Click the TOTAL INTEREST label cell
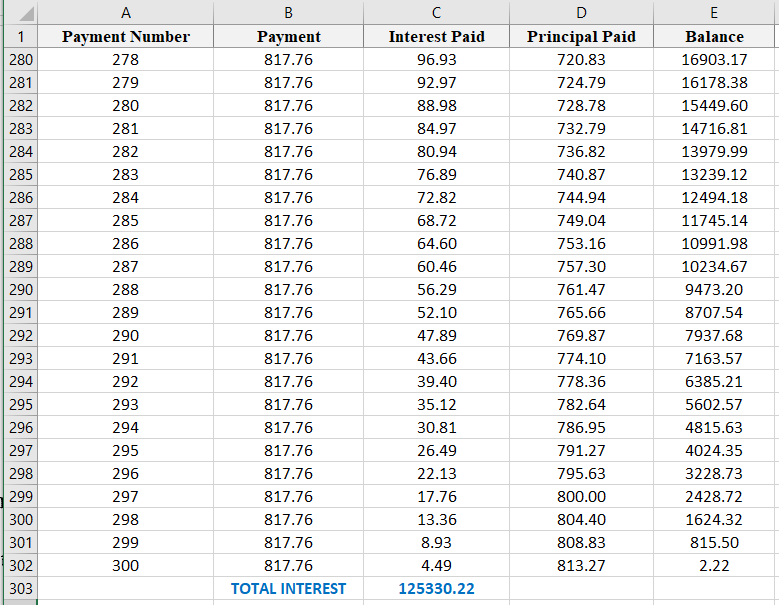This screenshot has height=605, width=779. click(288, 589)
